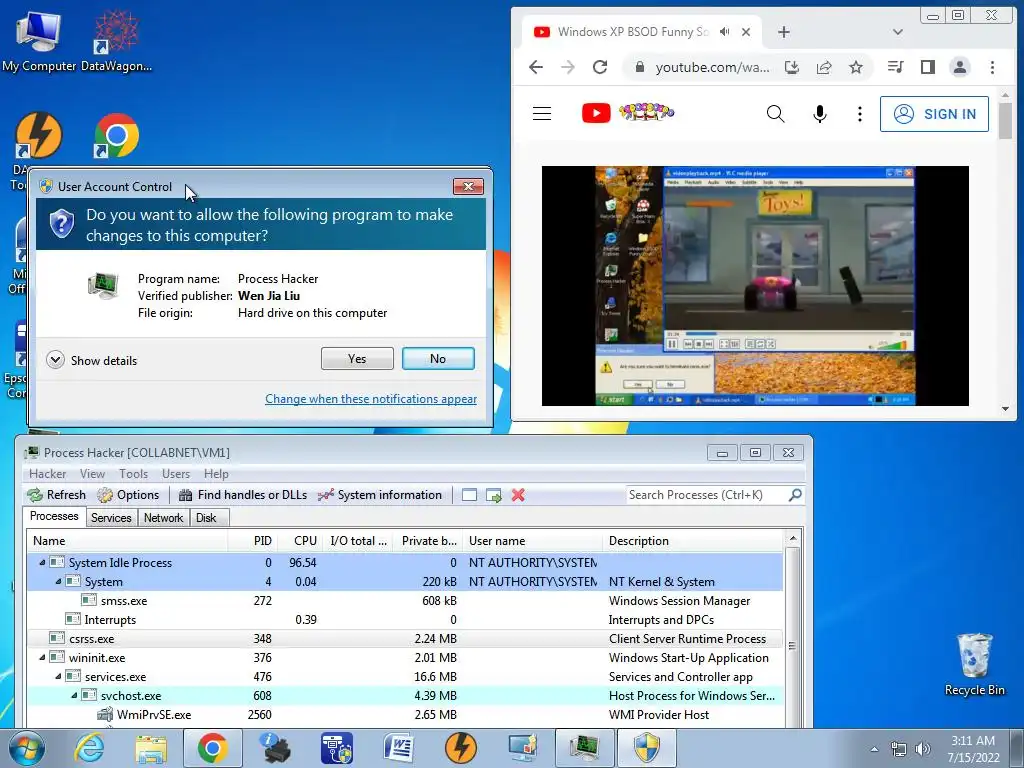Open the Hacker menu
1024x768 pixels.
[47, 473]
